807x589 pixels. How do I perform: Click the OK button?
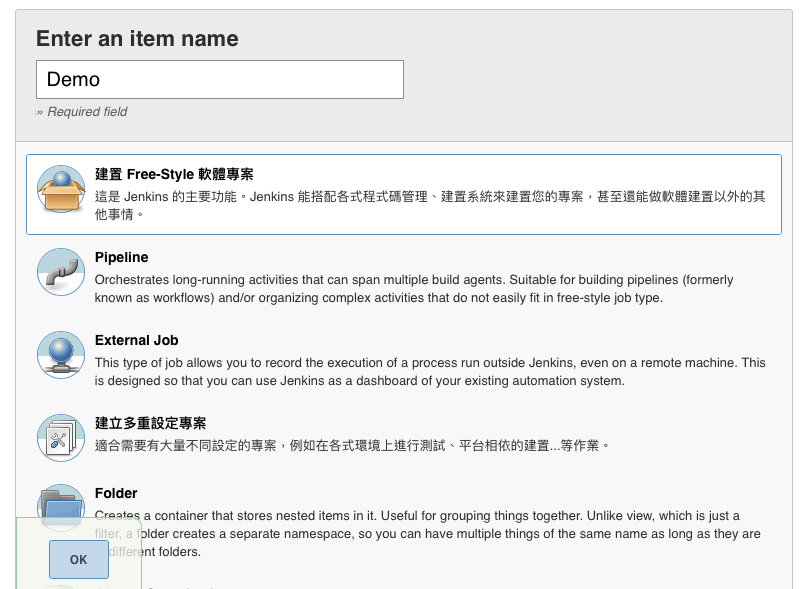point(79,559)
